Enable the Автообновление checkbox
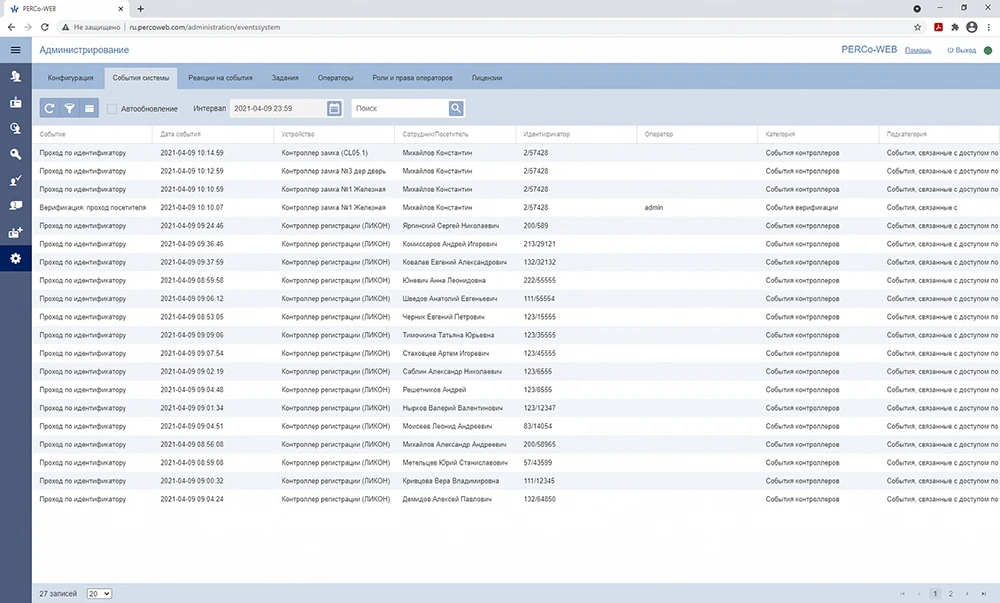This screenshot has width=1000, height=603. pos(112,108)
